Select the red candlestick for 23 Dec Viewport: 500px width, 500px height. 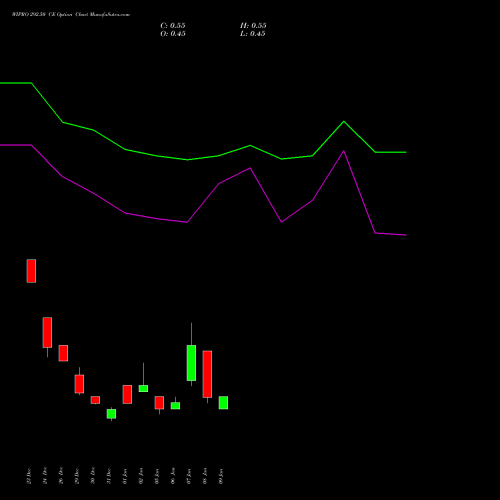pos(31,271)
